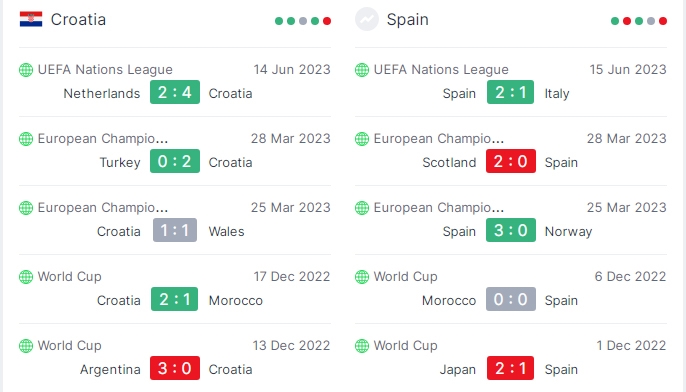
Task: Open the Scotland 2:0 Spain score badge
Action: (511, 161)
